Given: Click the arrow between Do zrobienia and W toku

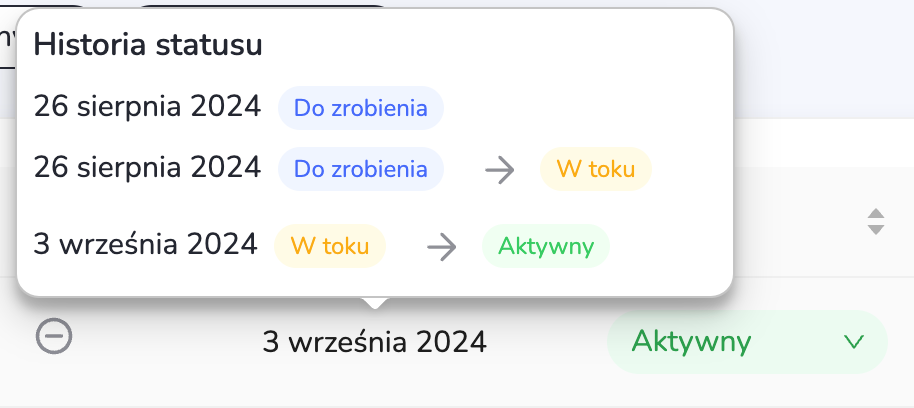Looking at the screenshot, I should pos(499,170).
